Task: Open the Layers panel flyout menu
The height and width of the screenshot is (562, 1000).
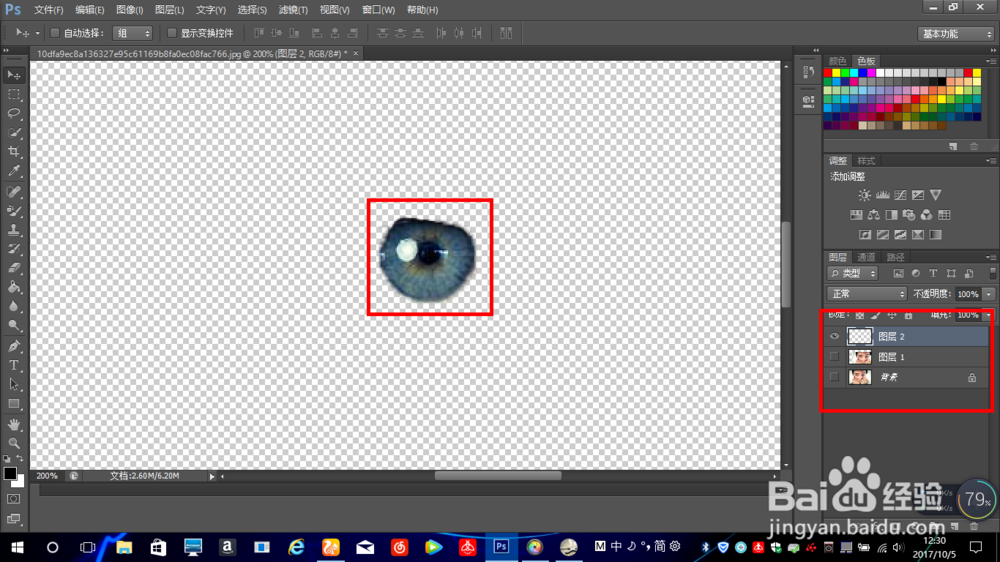Action: 990,257
